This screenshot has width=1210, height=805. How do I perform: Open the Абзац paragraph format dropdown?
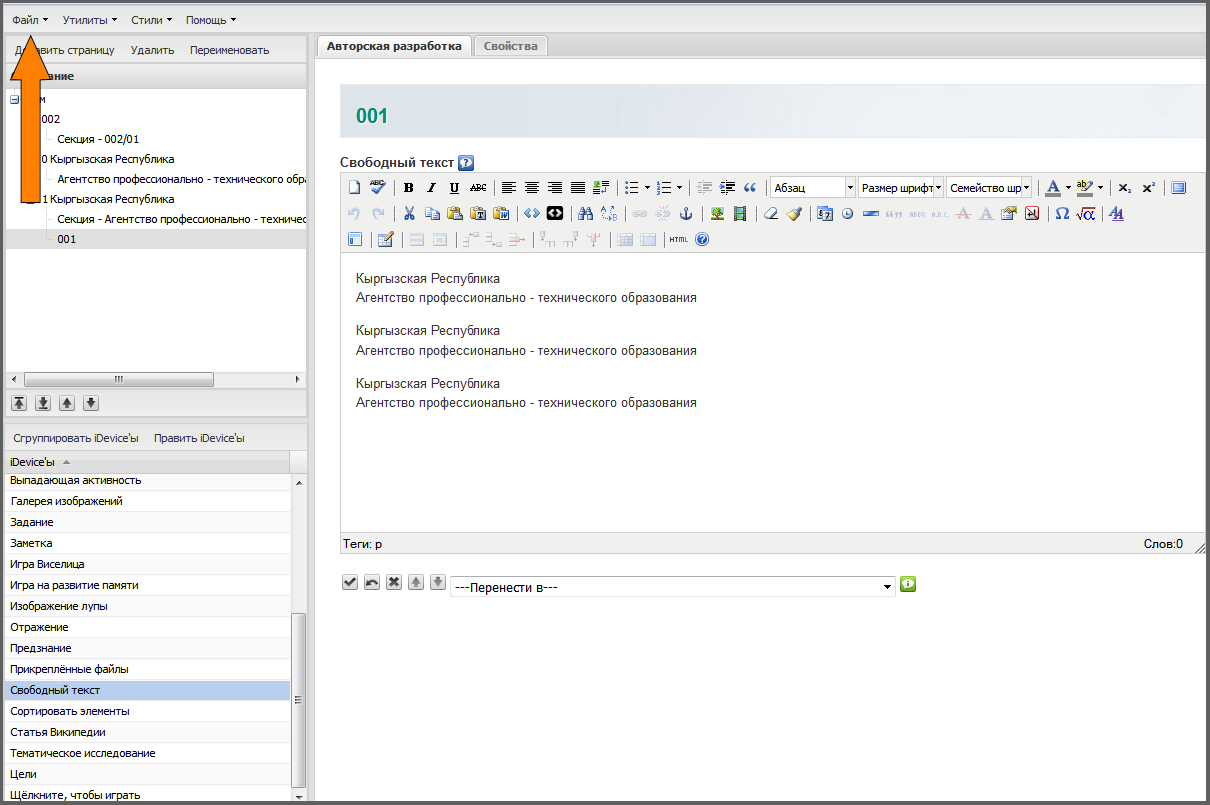click(x=813, y=188)
